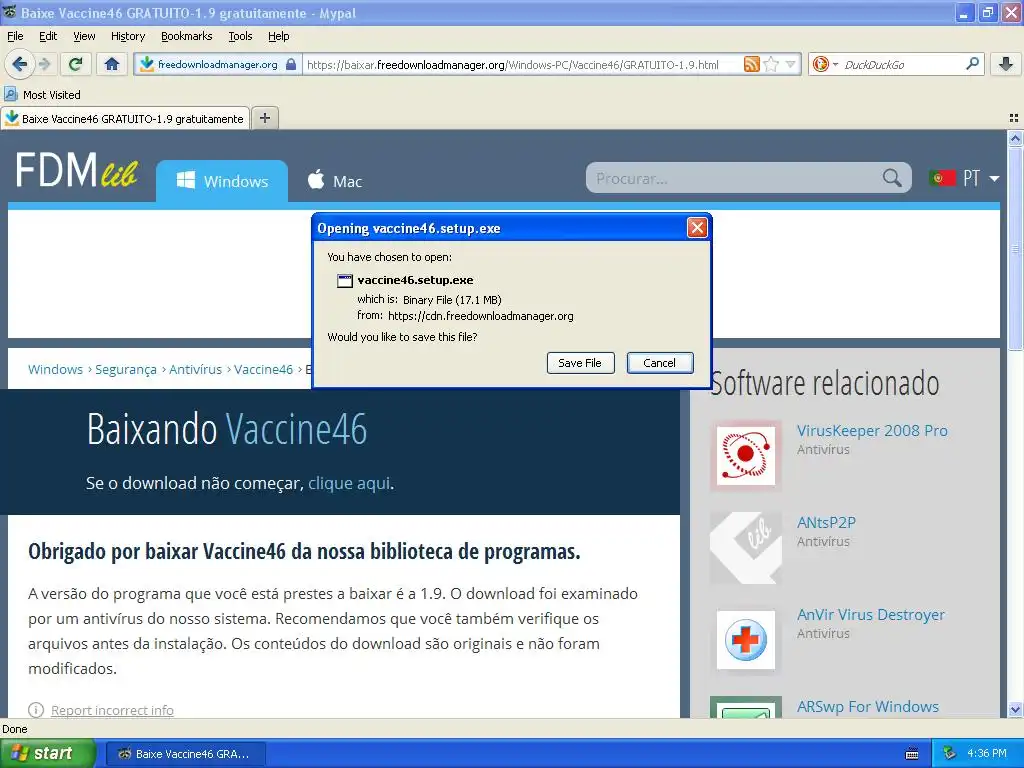Click the Report incorrect info link
The width and height of the screenshot is (1024, 768).
tap(112, 710)
